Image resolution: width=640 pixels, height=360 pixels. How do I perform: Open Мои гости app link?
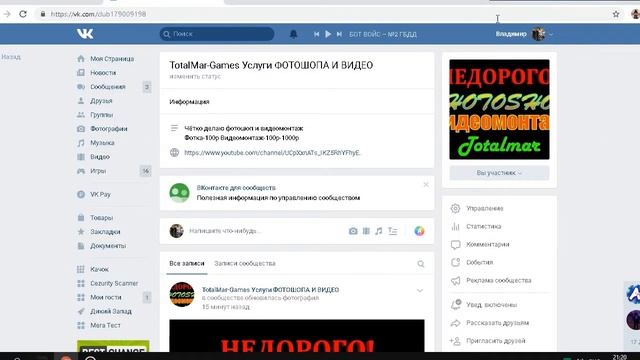point(106,297)
